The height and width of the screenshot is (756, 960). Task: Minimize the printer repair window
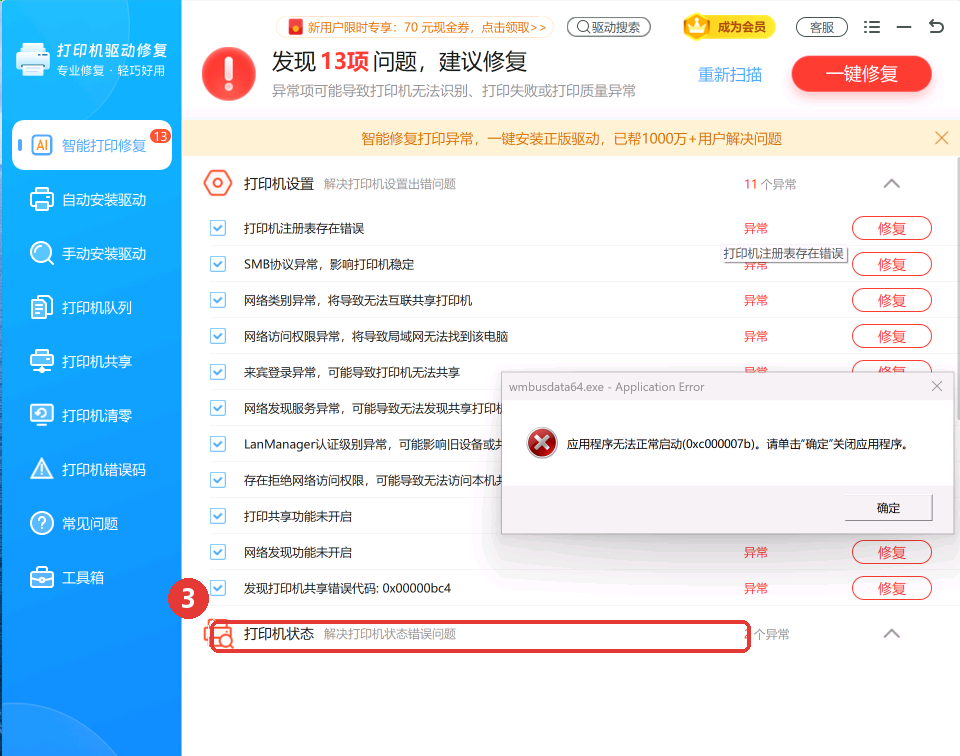904,27
